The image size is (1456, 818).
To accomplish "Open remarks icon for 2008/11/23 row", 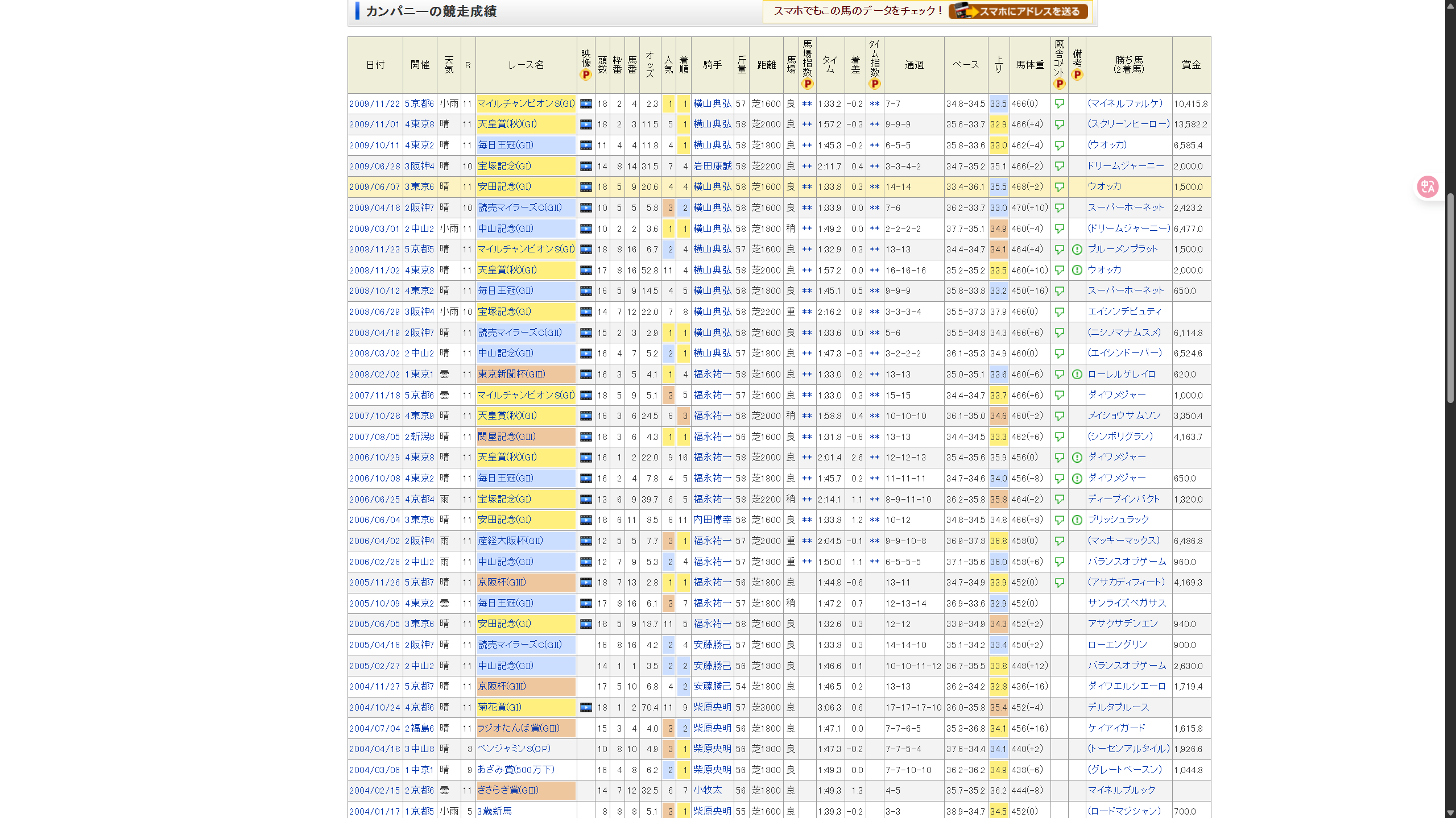I will click(x=1077, y=250).
